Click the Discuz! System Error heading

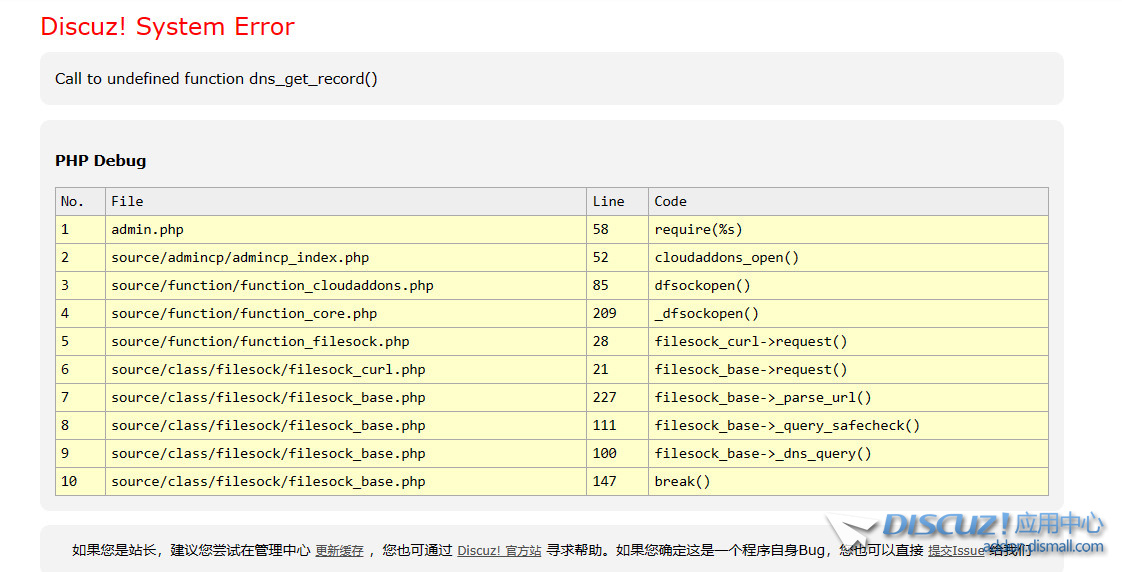(x=167, y=27)
